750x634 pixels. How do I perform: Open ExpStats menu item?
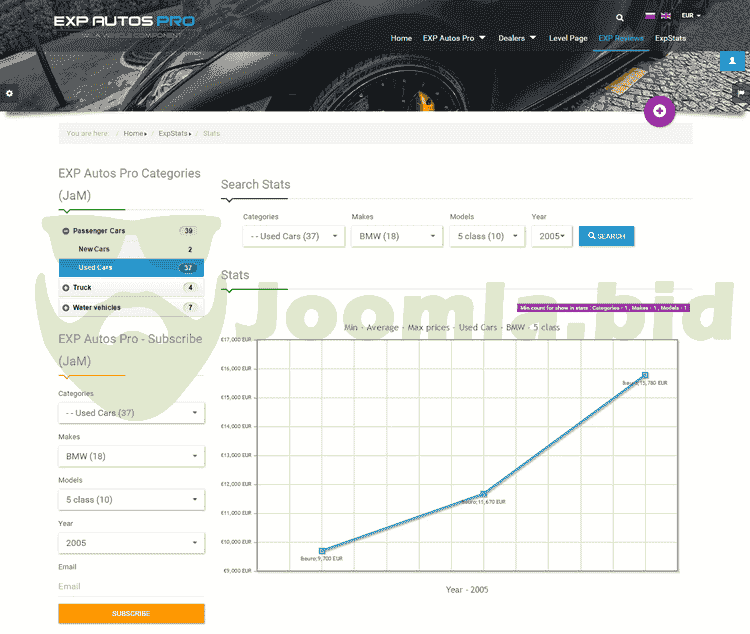(x=670, y=38)
